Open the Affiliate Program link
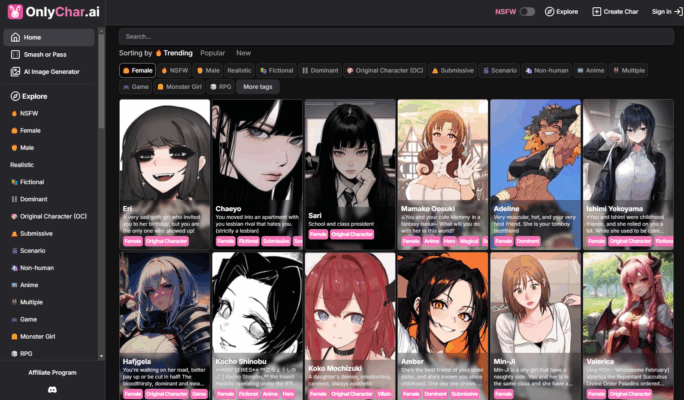Viewport: 684px width, 400px height. point(51,372)
